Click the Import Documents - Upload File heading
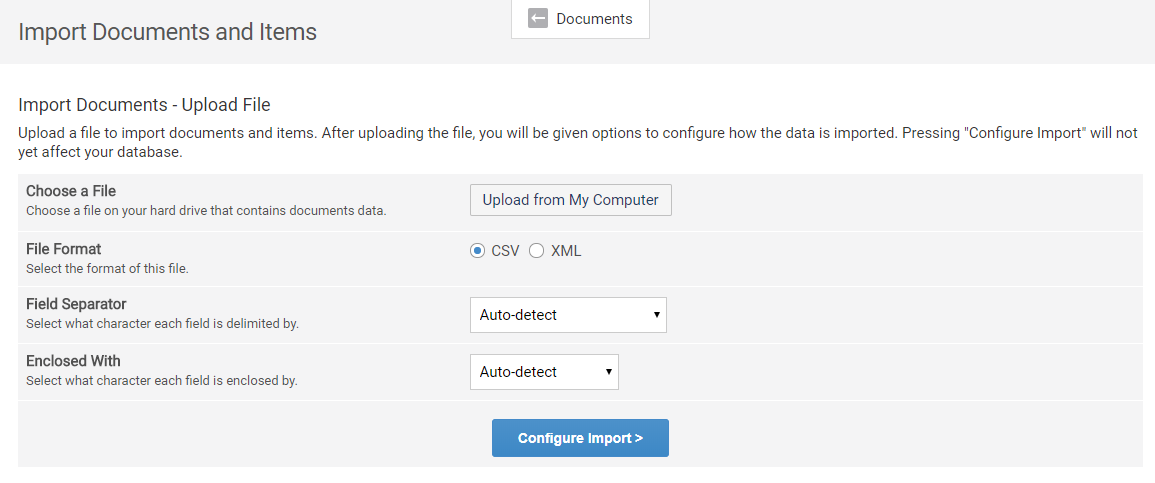 click(x=145, y=105)
